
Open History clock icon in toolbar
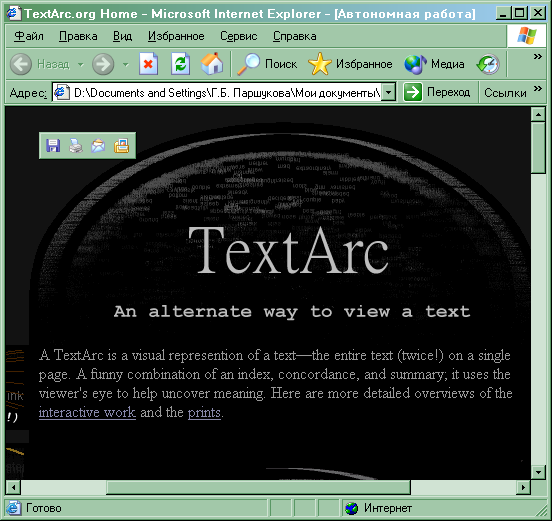(488, 64)
